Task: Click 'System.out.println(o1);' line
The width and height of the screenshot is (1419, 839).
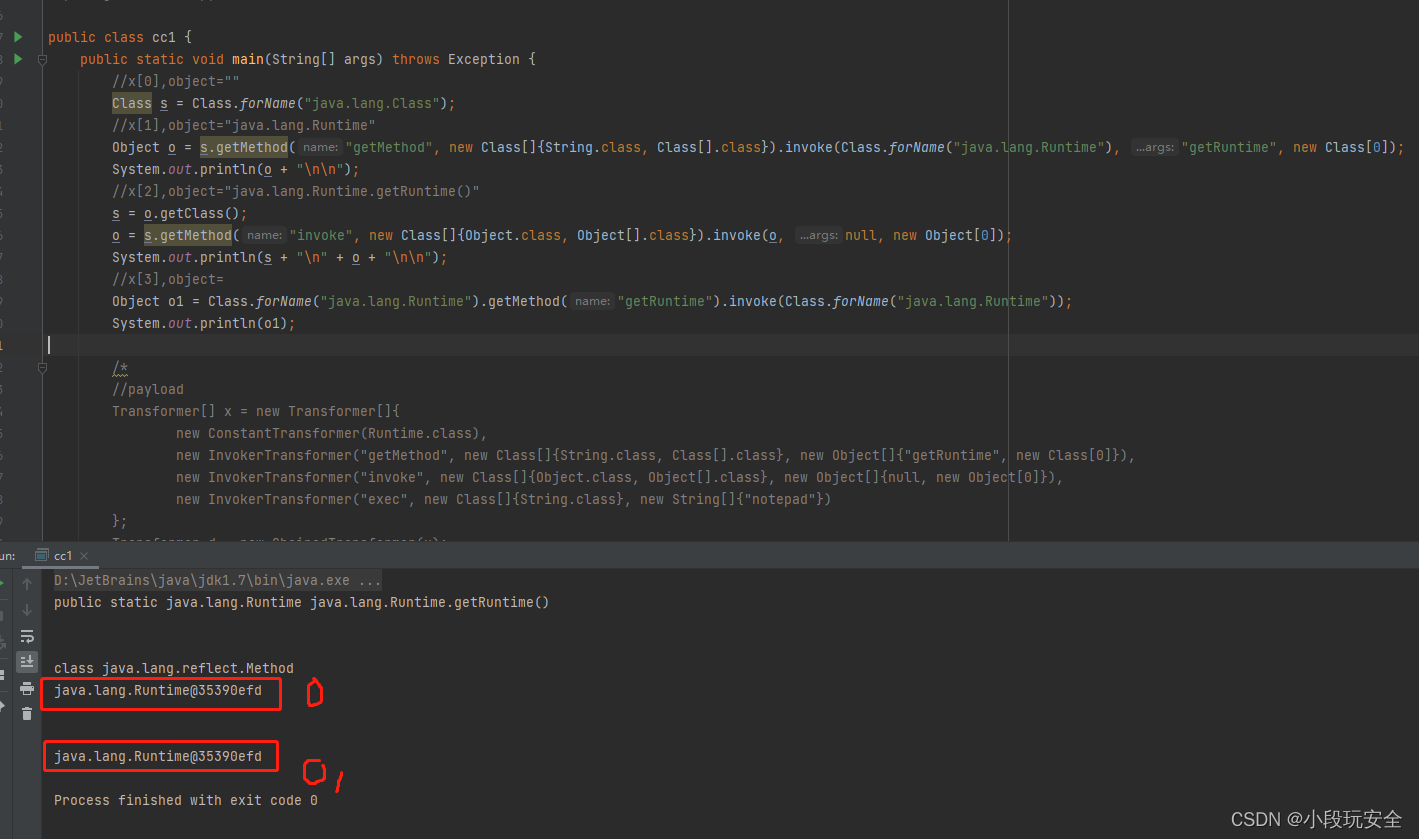Action: (204, 323)
